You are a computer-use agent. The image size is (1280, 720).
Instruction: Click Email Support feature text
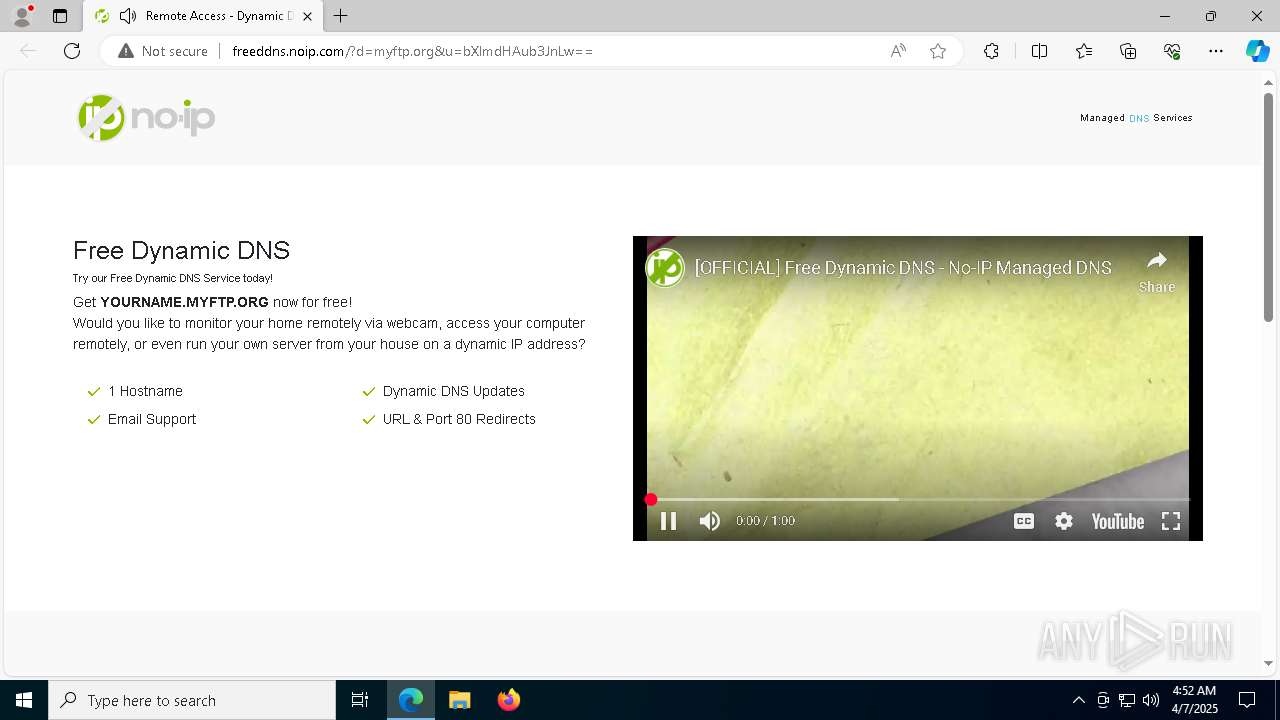tap(152, 419)
